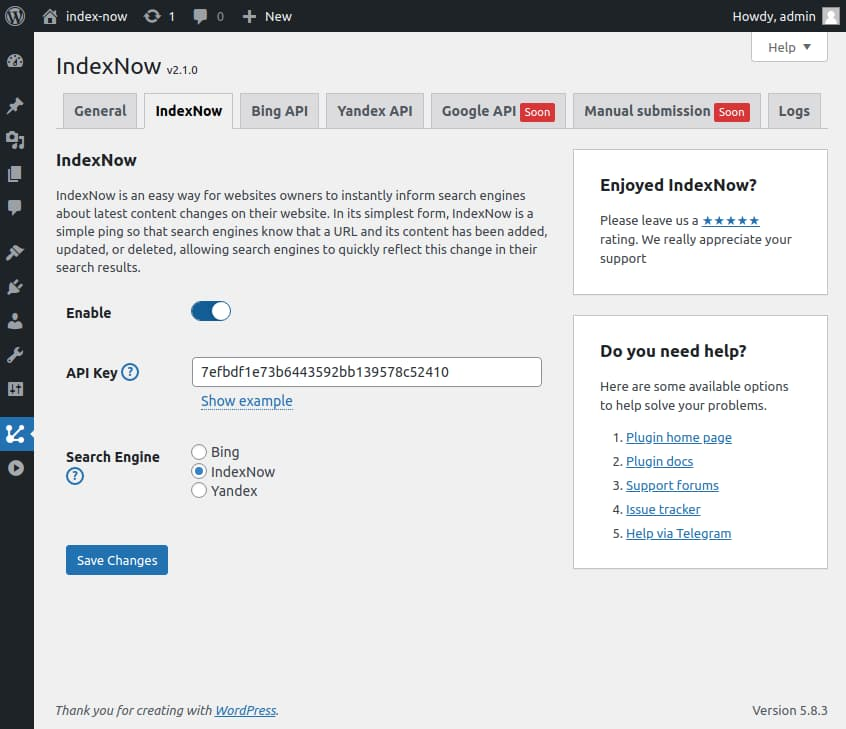Open the Posts sidebar menu

coord(15,105)
